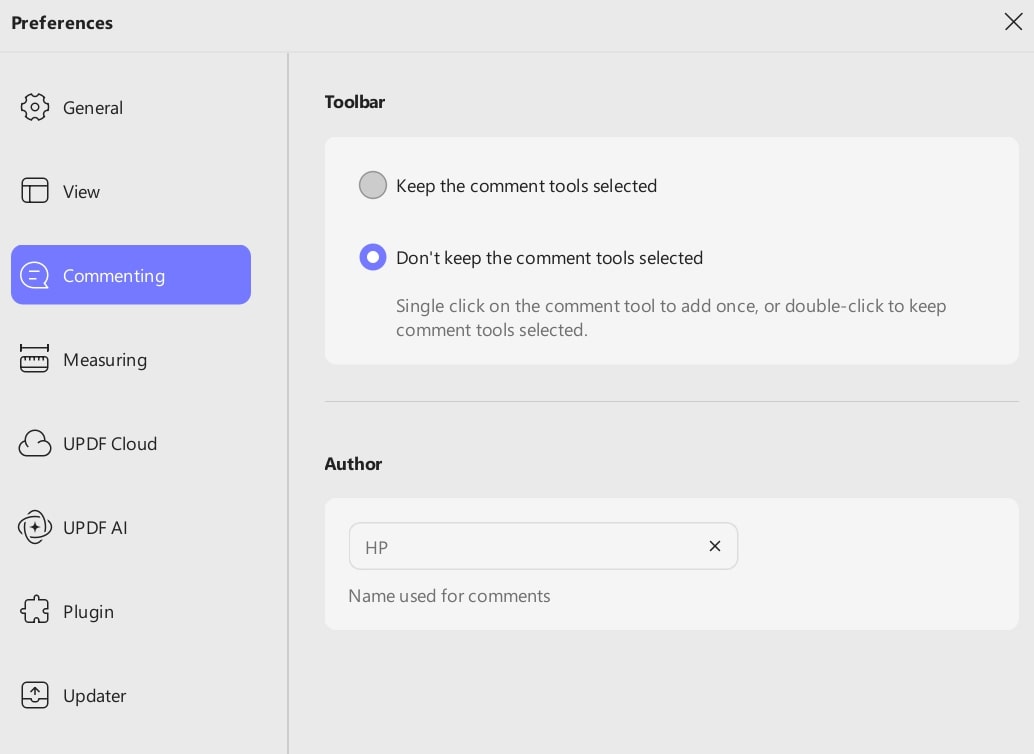Clear the Author name with X icon

[715, 546]
